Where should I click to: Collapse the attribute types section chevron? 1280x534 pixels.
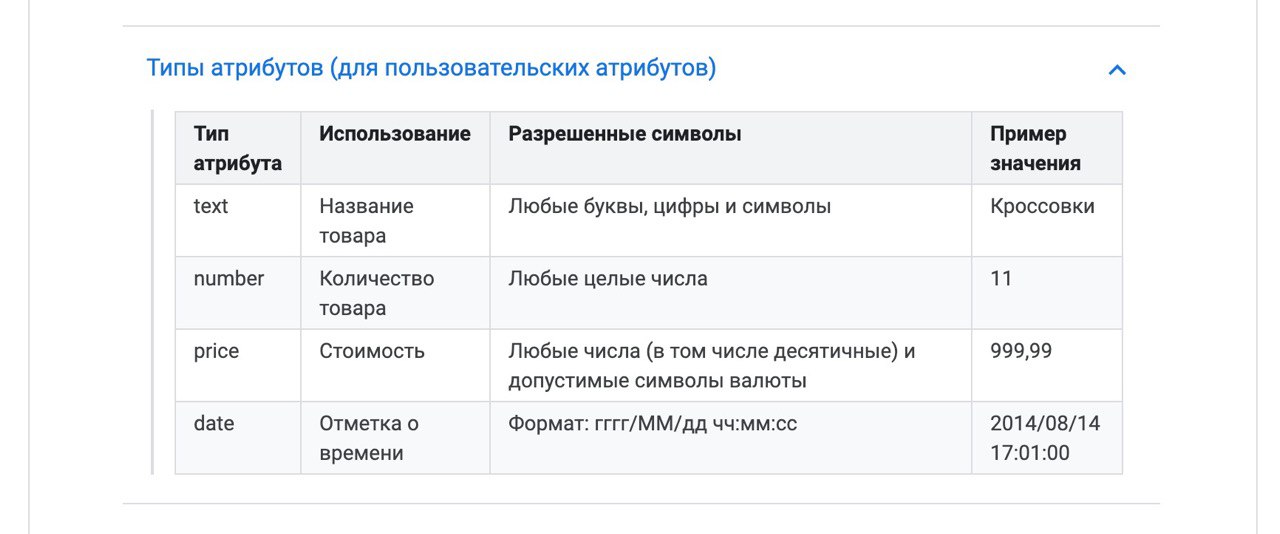[1117, 70]
